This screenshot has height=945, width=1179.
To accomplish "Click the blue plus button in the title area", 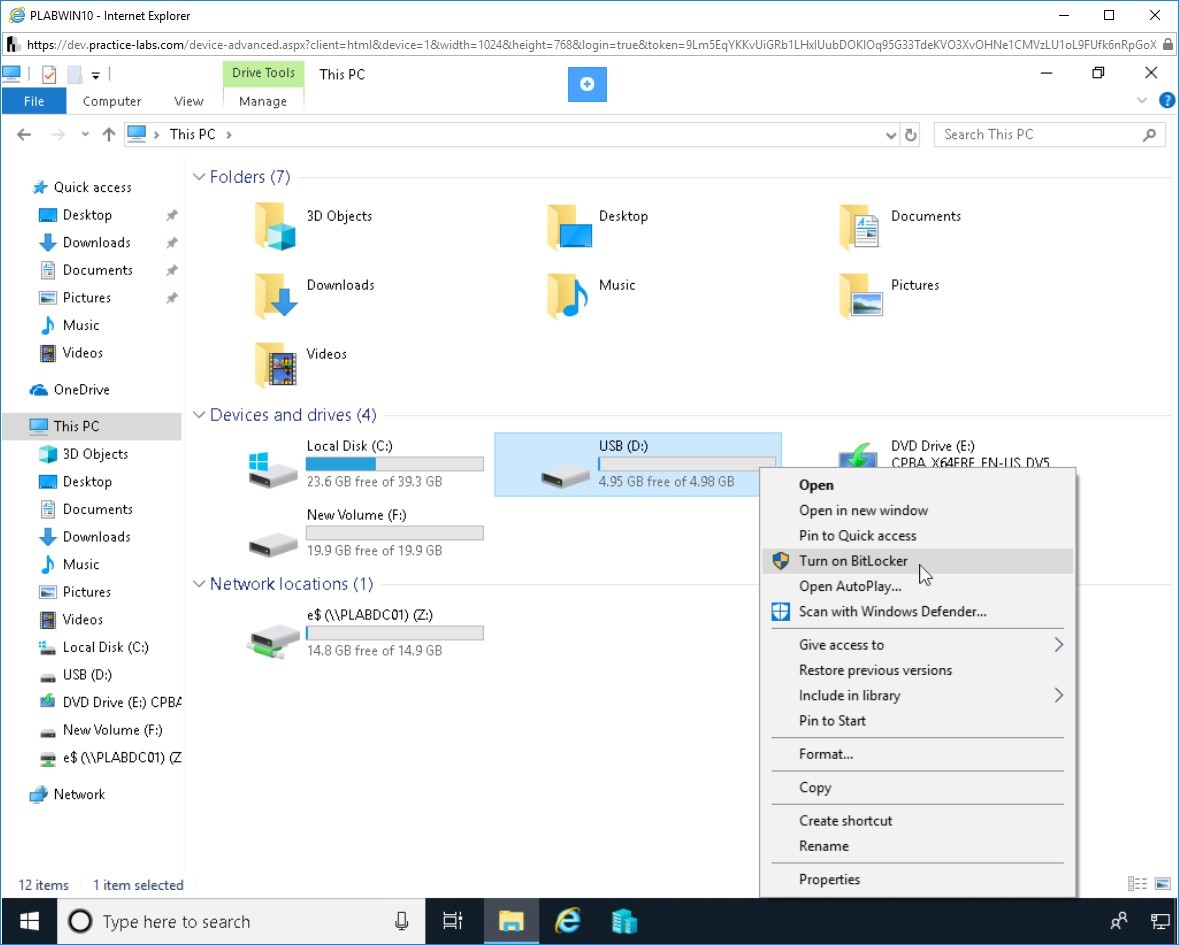I will pyautogui.click(x=587, y=84).
